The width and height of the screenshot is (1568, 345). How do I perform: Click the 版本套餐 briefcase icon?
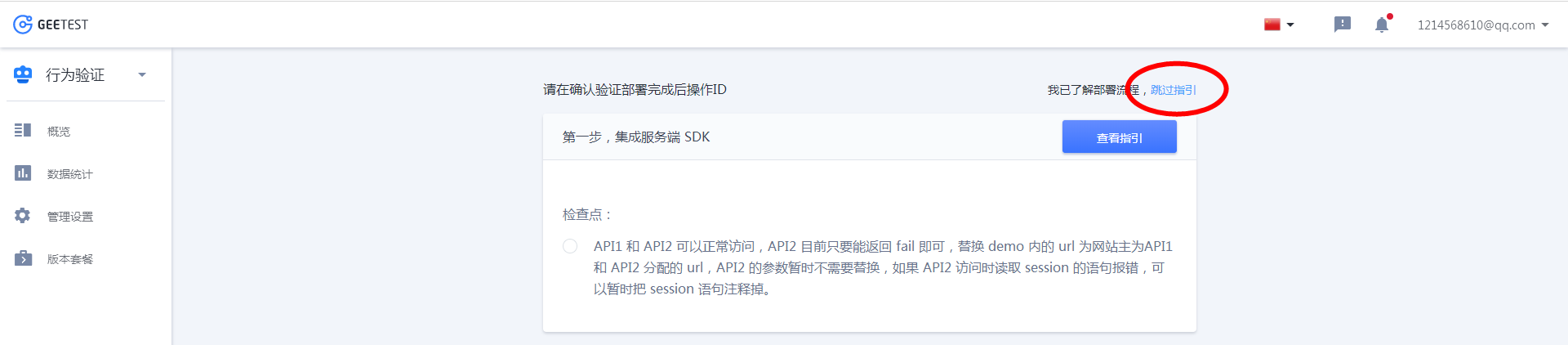(23, 258)
